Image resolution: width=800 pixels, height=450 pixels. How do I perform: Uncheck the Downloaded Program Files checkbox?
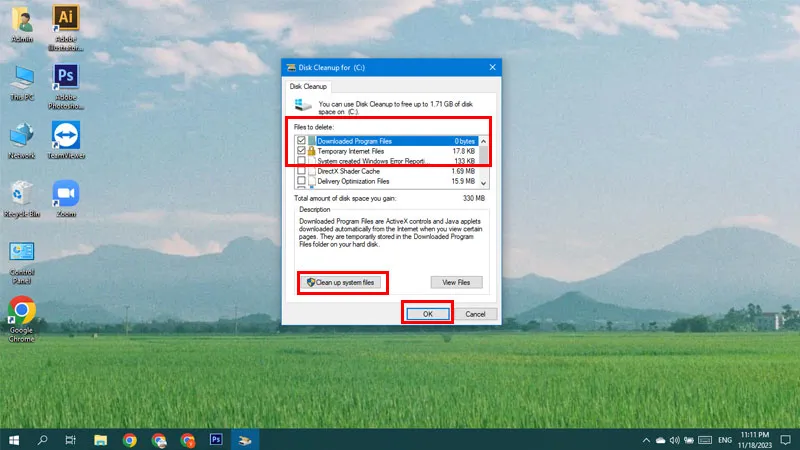(x=302, y=141)
